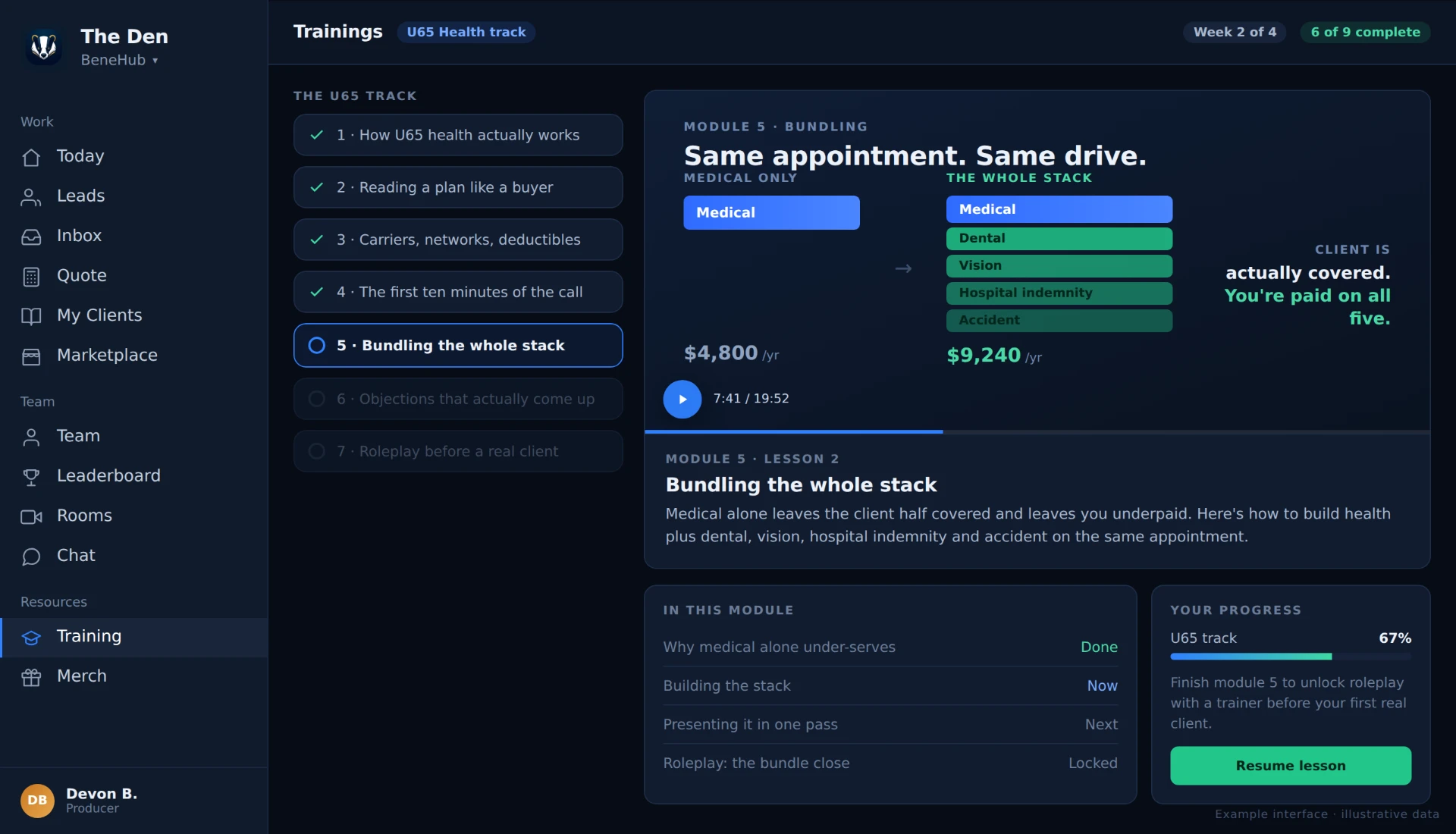Click the Chat bubble icon

pyautogui.click(x=31, y=557)
